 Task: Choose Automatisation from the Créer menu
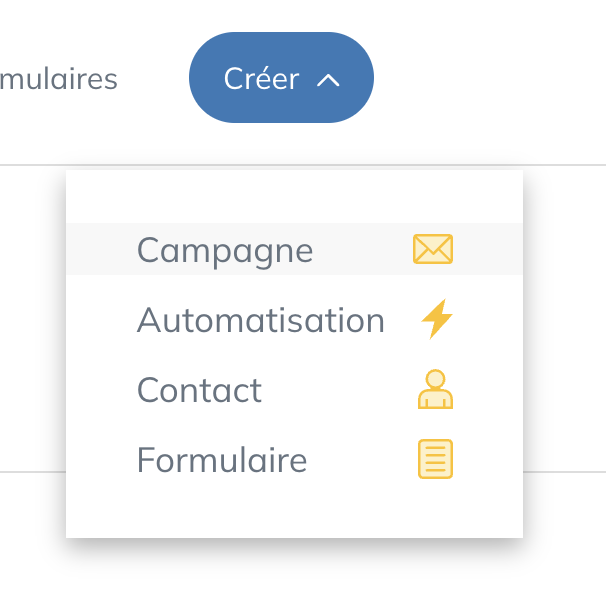point(294,319)
